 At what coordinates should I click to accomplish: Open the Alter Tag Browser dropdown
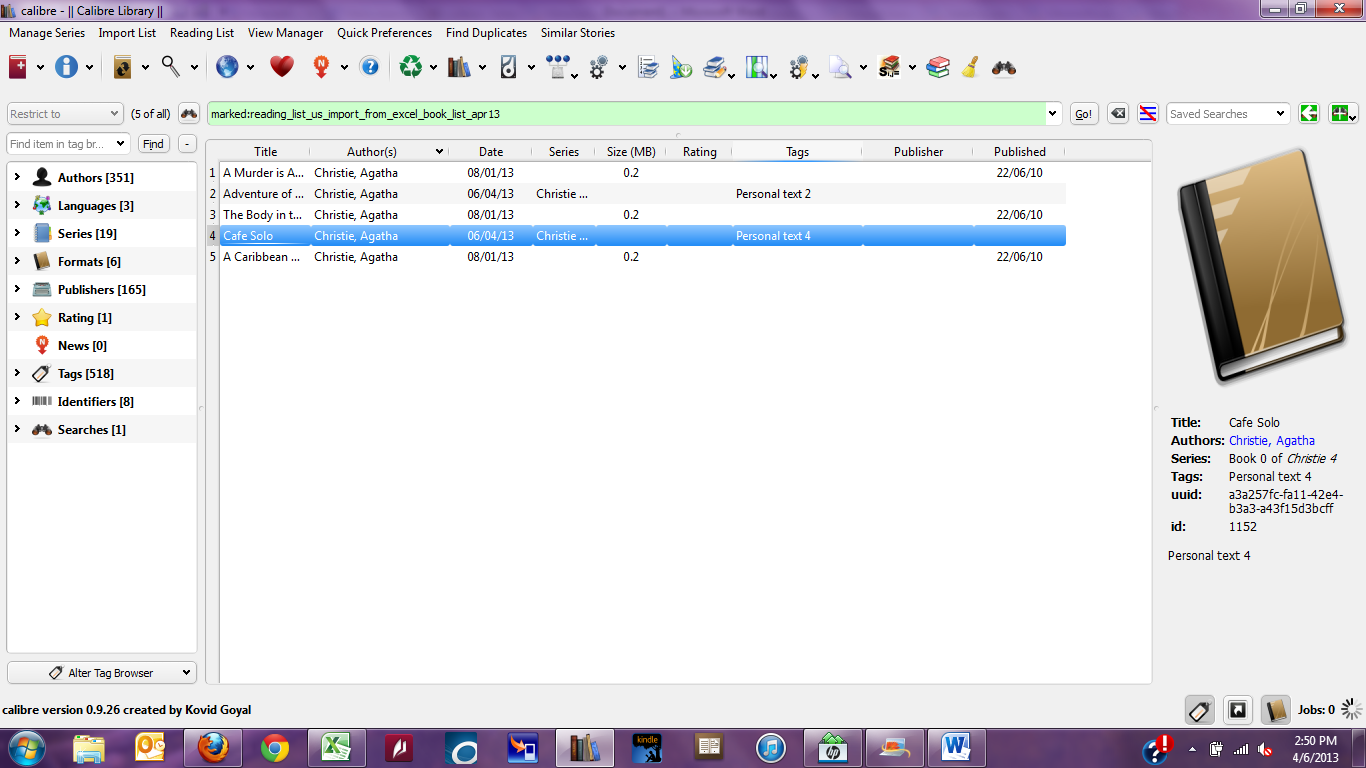[x=102, y=673]
